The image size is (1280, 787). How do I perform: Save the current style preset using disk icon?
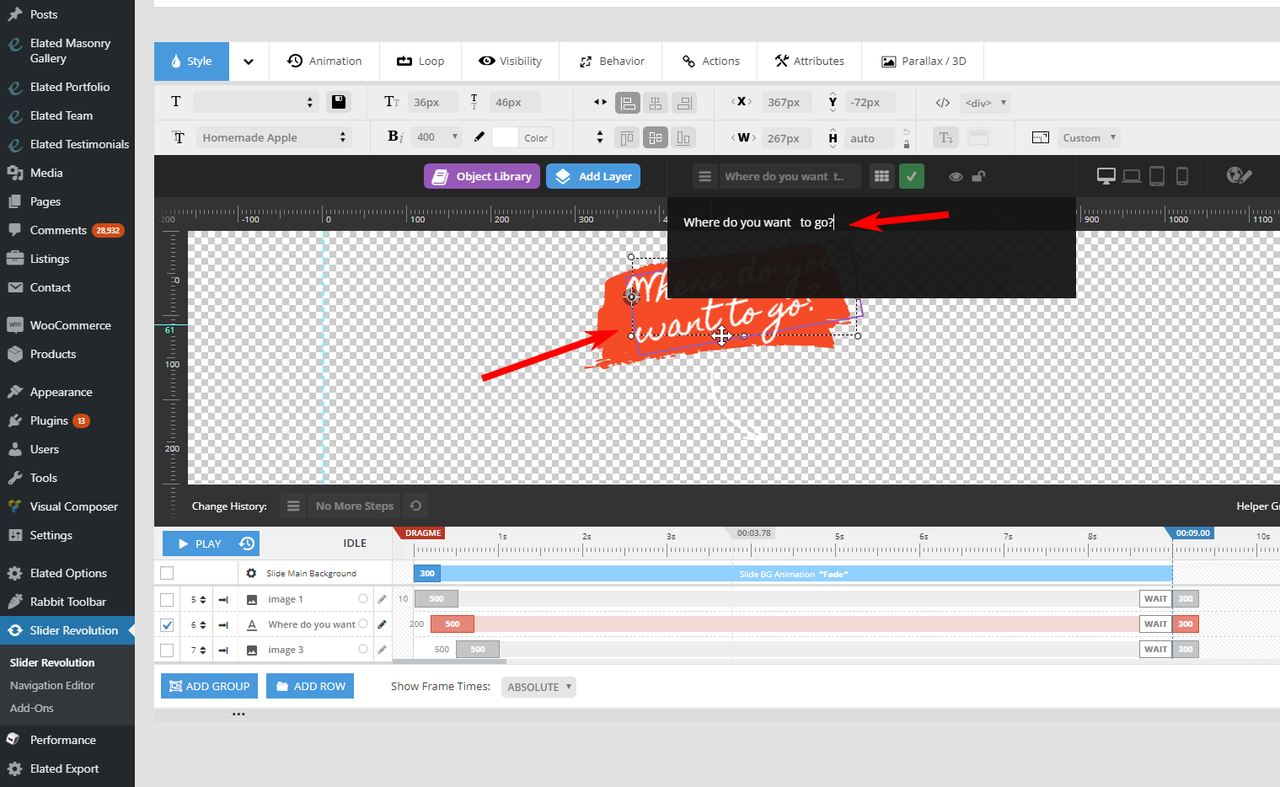pyautogui.click(x=338, y=102)
